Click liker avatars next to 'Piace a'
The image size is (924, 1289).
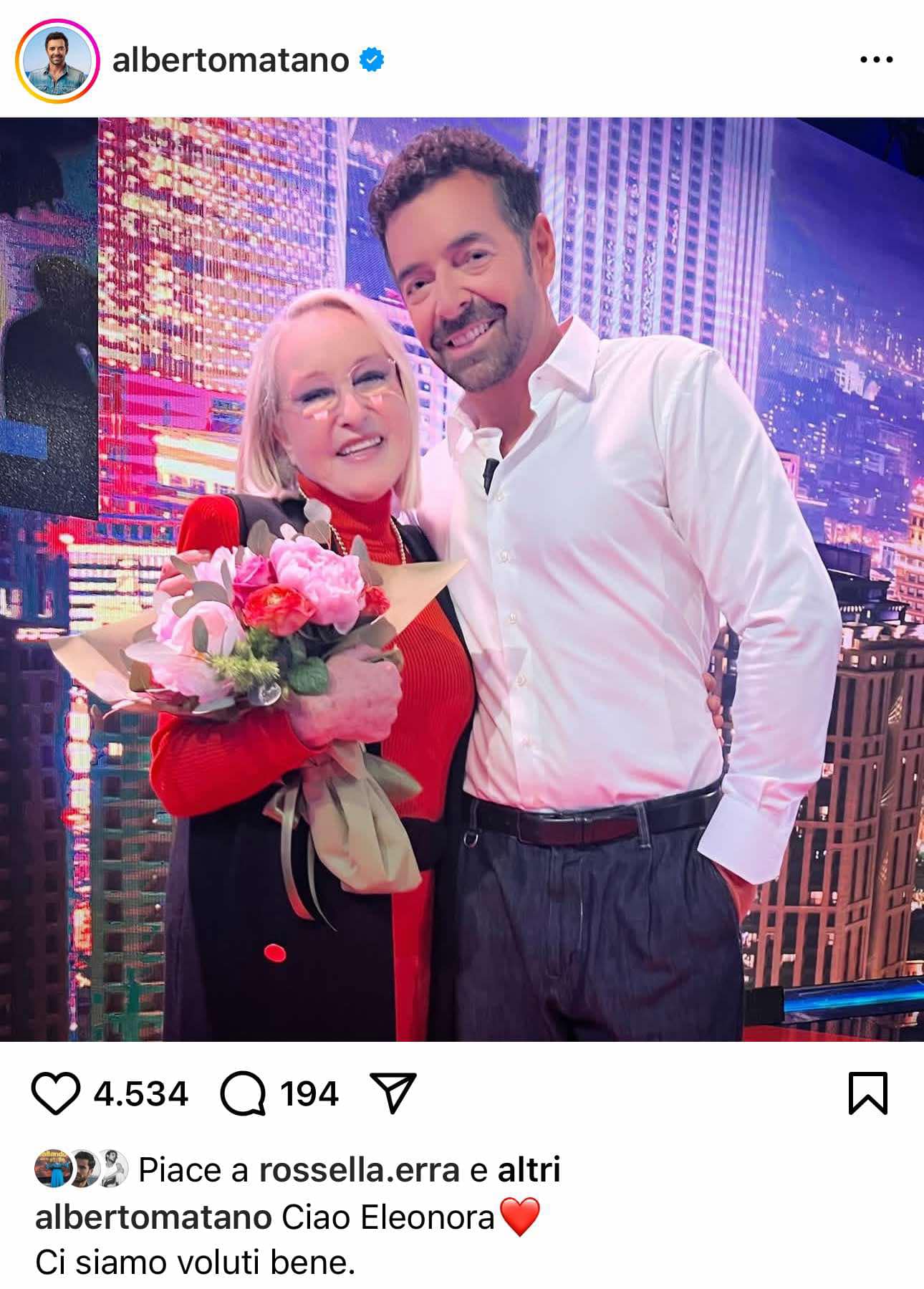81,1170
